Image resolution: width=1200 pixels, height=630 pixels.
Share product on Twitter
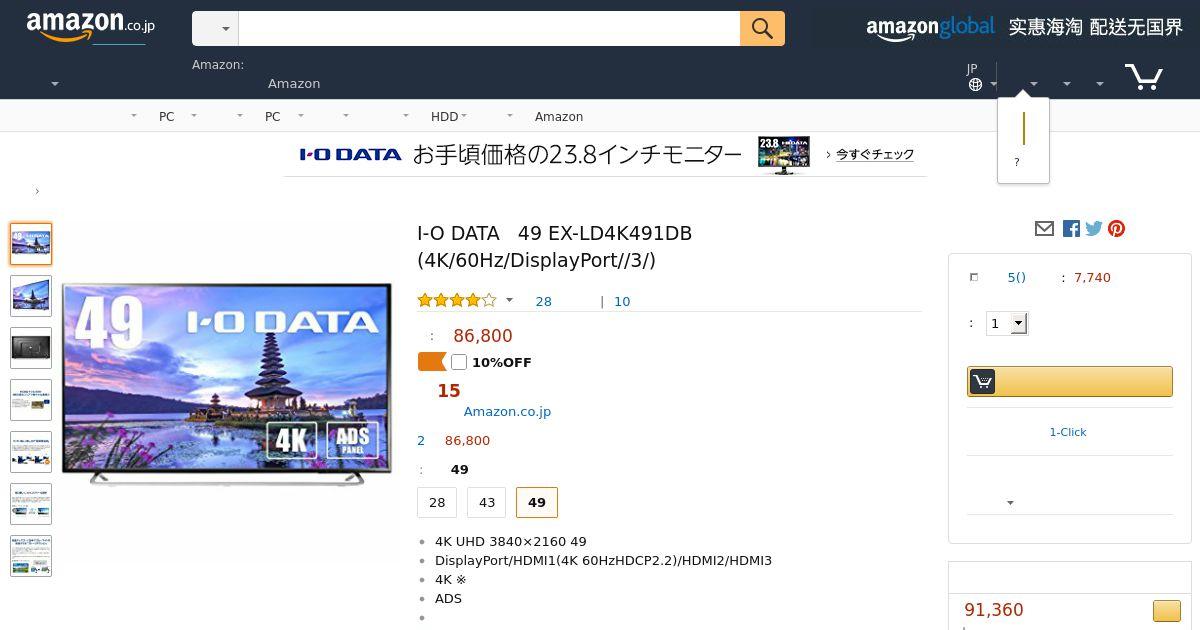(1094, 229)
